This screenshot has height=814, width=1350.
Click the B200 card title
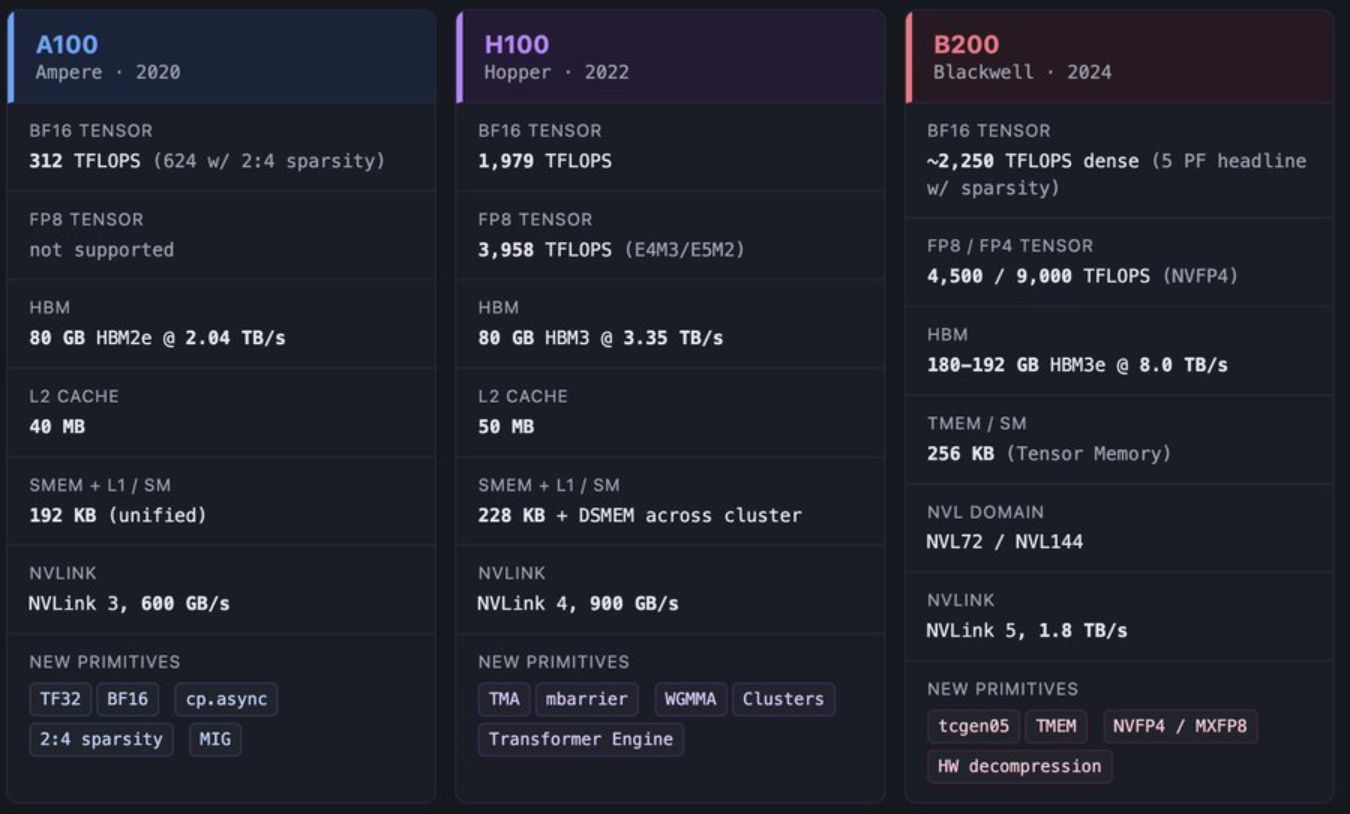point(965,44)
